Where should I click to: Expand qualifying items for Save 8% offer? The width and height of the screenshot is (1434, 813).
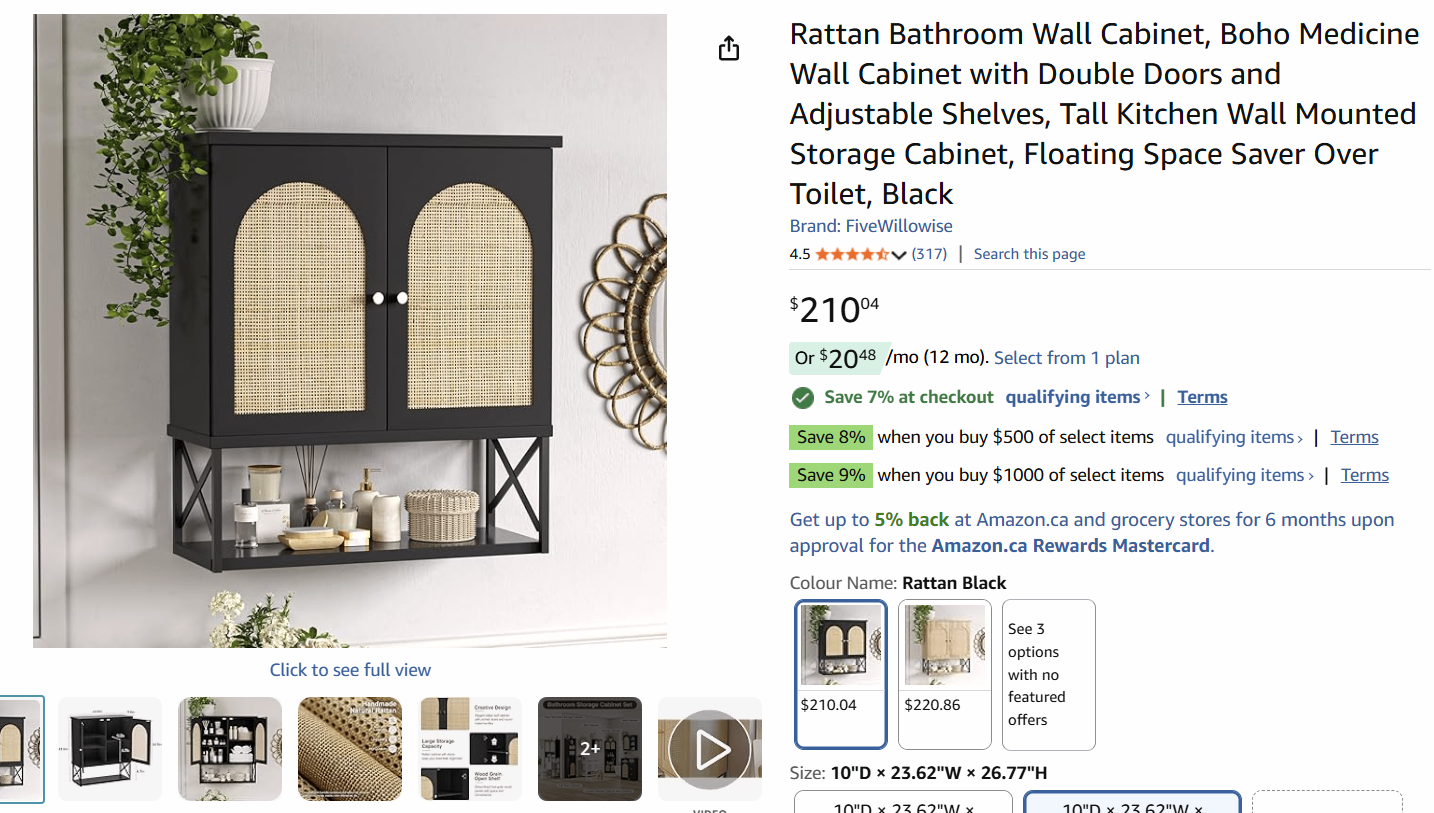point(1234,437)
